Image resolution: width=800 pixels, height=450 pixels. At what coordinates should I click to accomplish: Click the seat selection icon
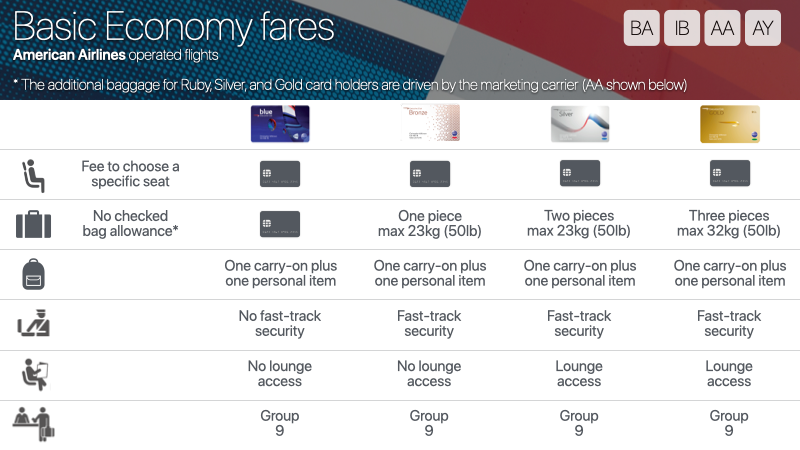[x=33, y=176]
